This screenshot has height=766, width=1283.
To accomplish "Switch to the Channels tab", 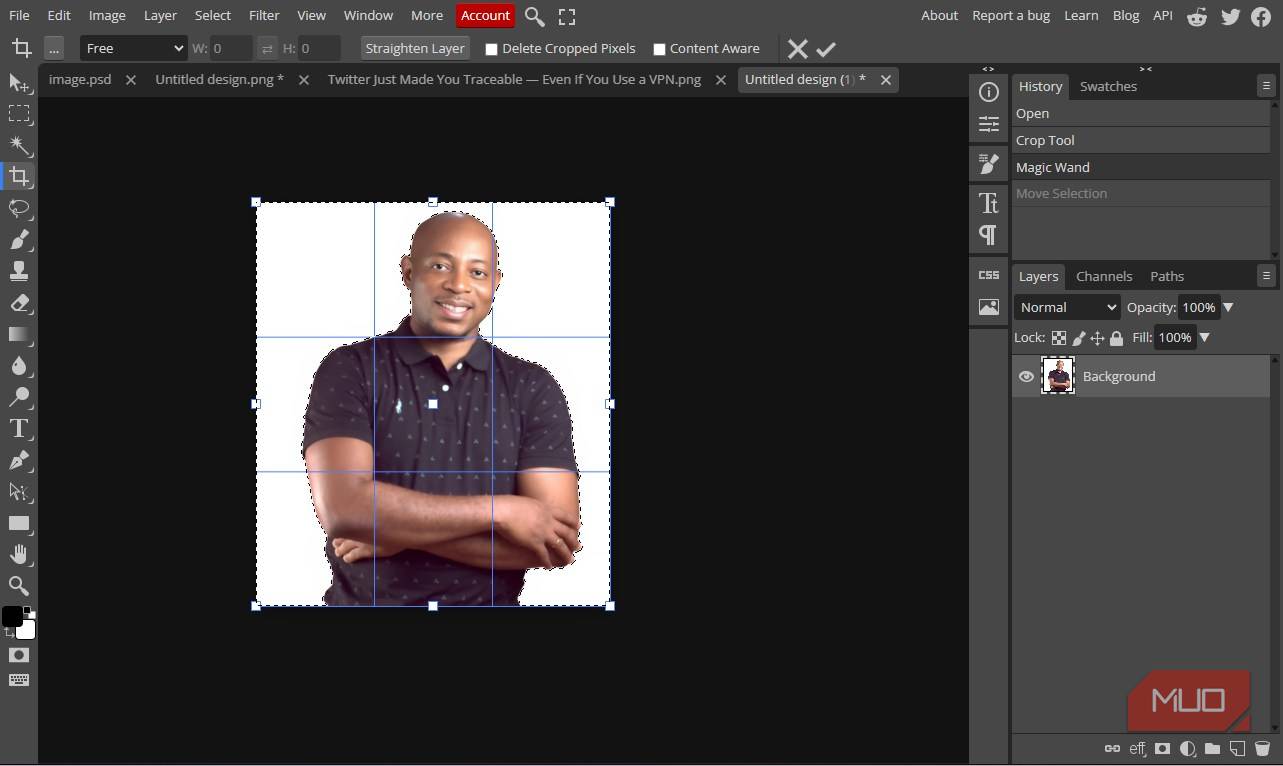I will click(1103, 276).
